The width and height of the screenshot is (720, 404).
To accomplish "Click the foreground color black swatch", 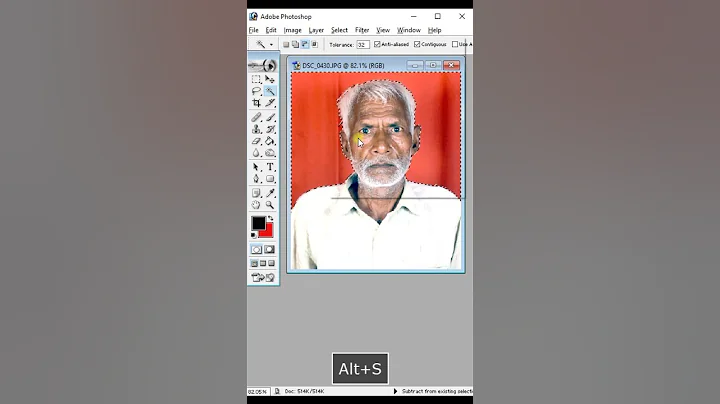I will click(258, 223).
